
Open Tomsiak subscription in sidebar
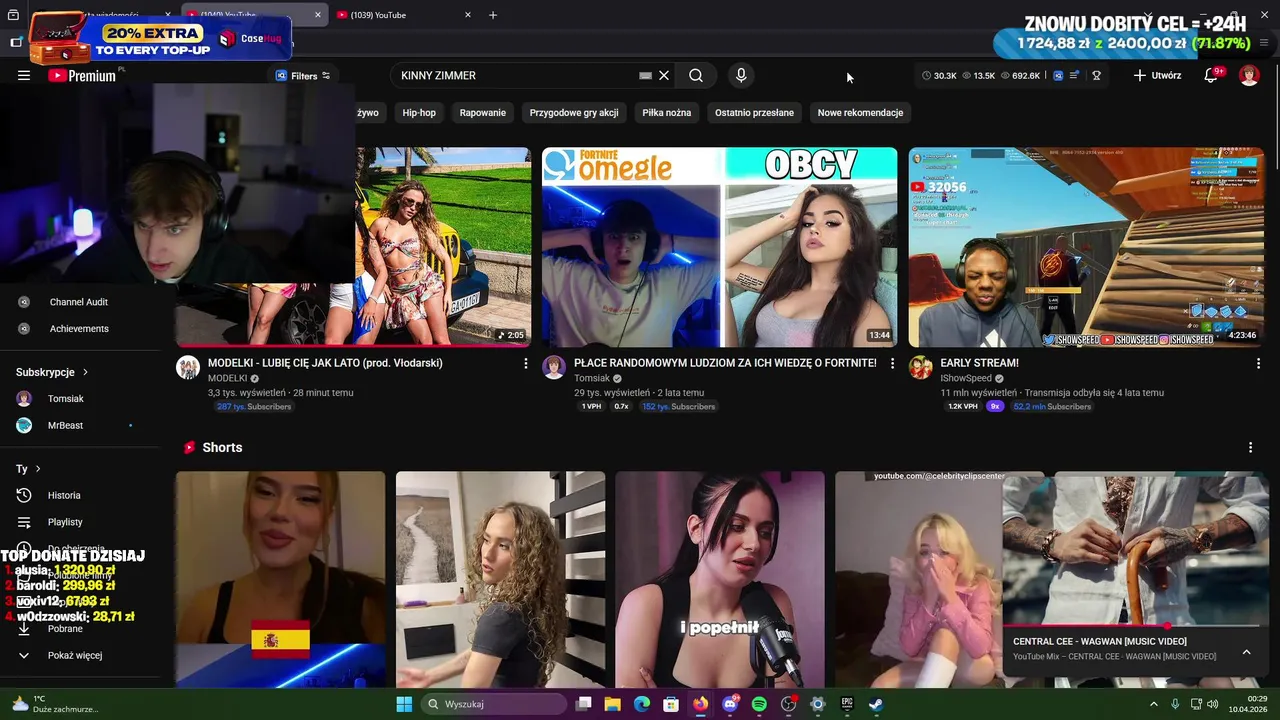click(66, 399)
